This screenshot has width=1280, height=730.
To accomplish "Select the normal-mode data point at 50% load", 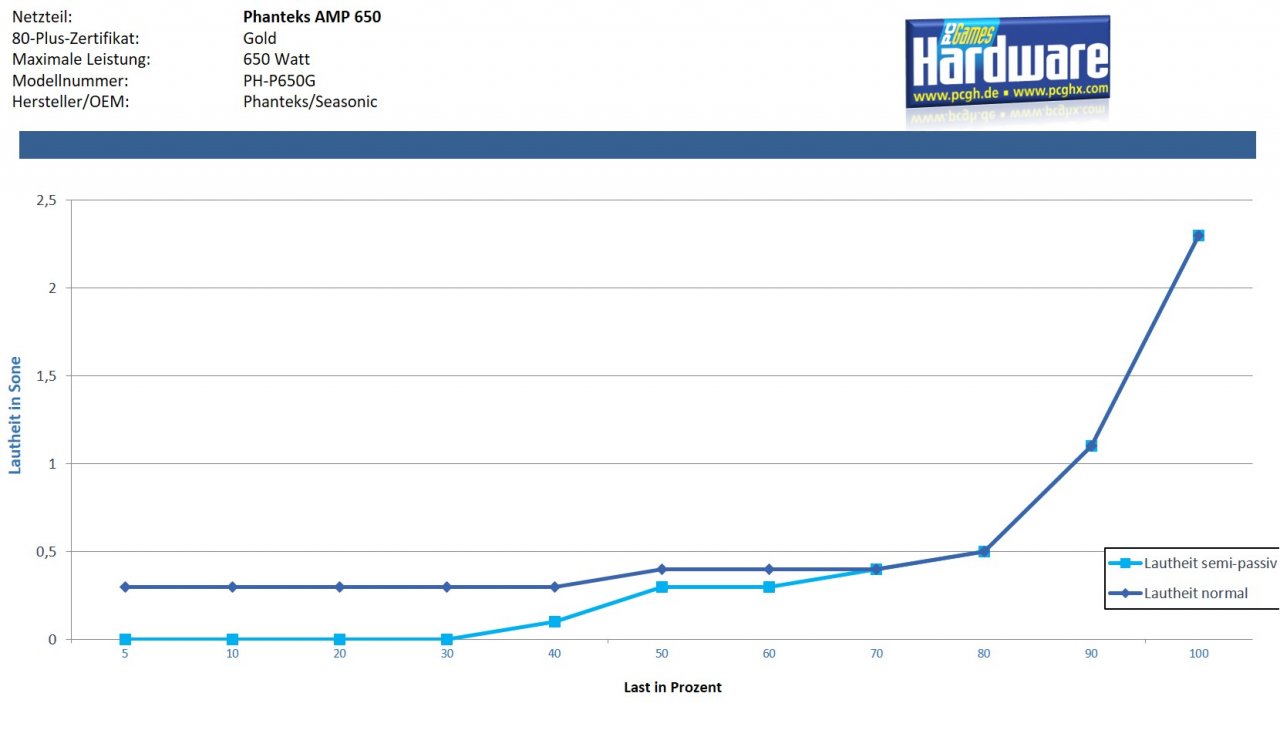I will [662, 569].
